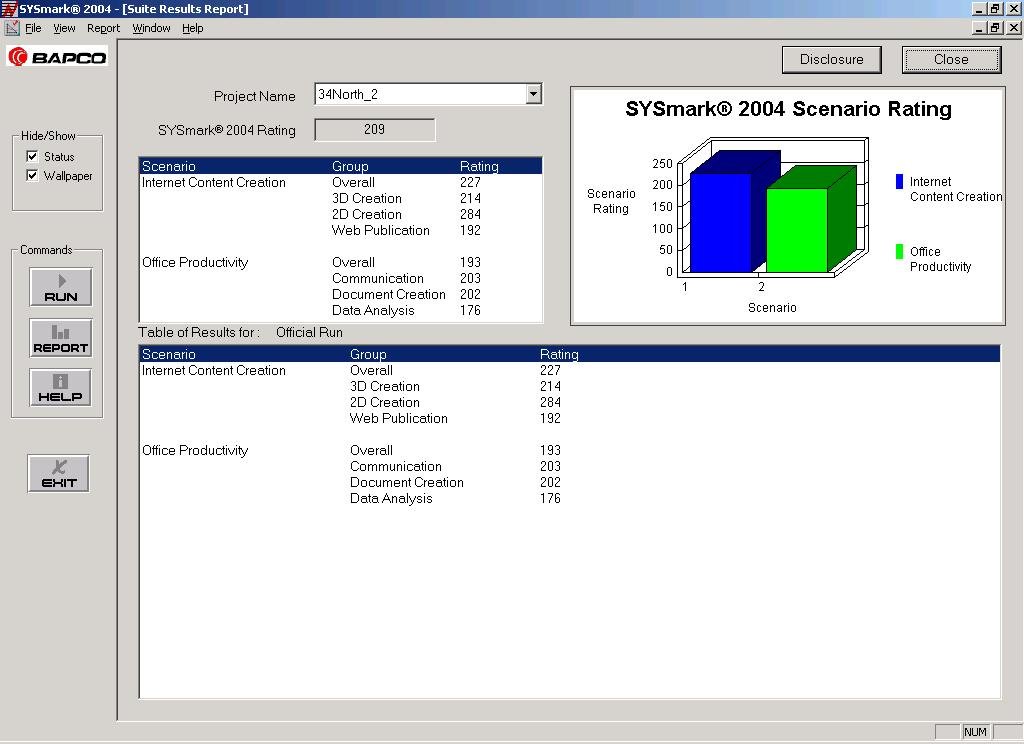Click the green Office Productivity legend swatch

899,251
